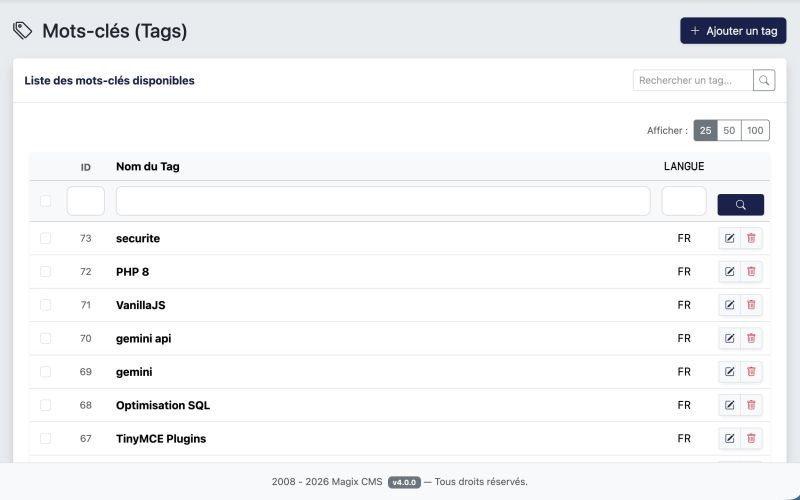Sort by the Nom du Tag header
The image size is (800, 500).
click(x=147, y=166)
